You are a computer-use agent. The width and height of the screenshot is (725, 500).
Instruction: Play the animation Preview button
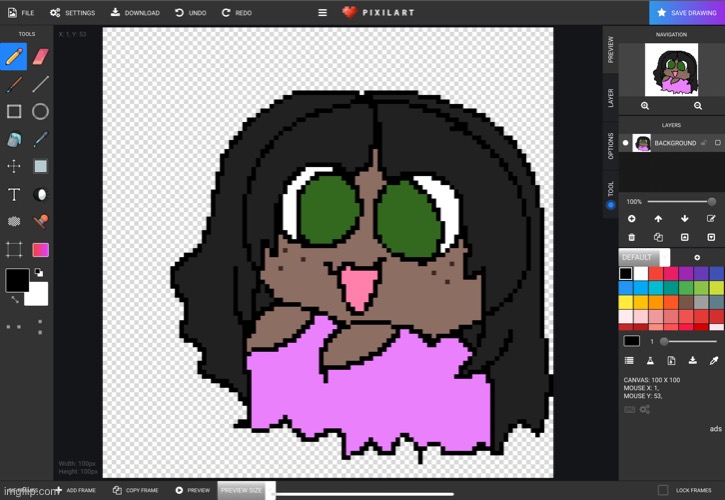click(x=193, y=490)
